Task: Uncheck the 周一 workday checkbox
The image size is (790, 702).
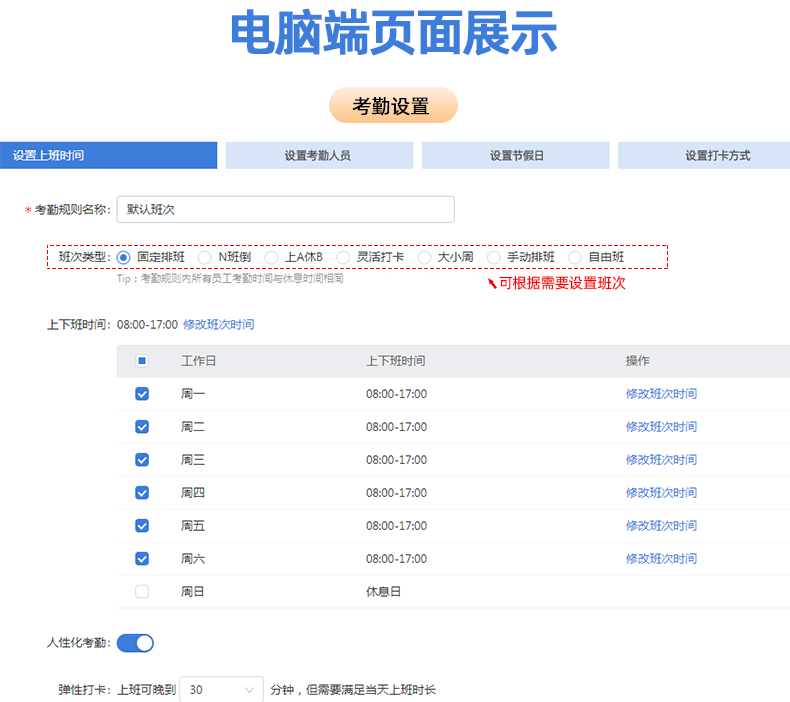Action: (x=142, y=394)
